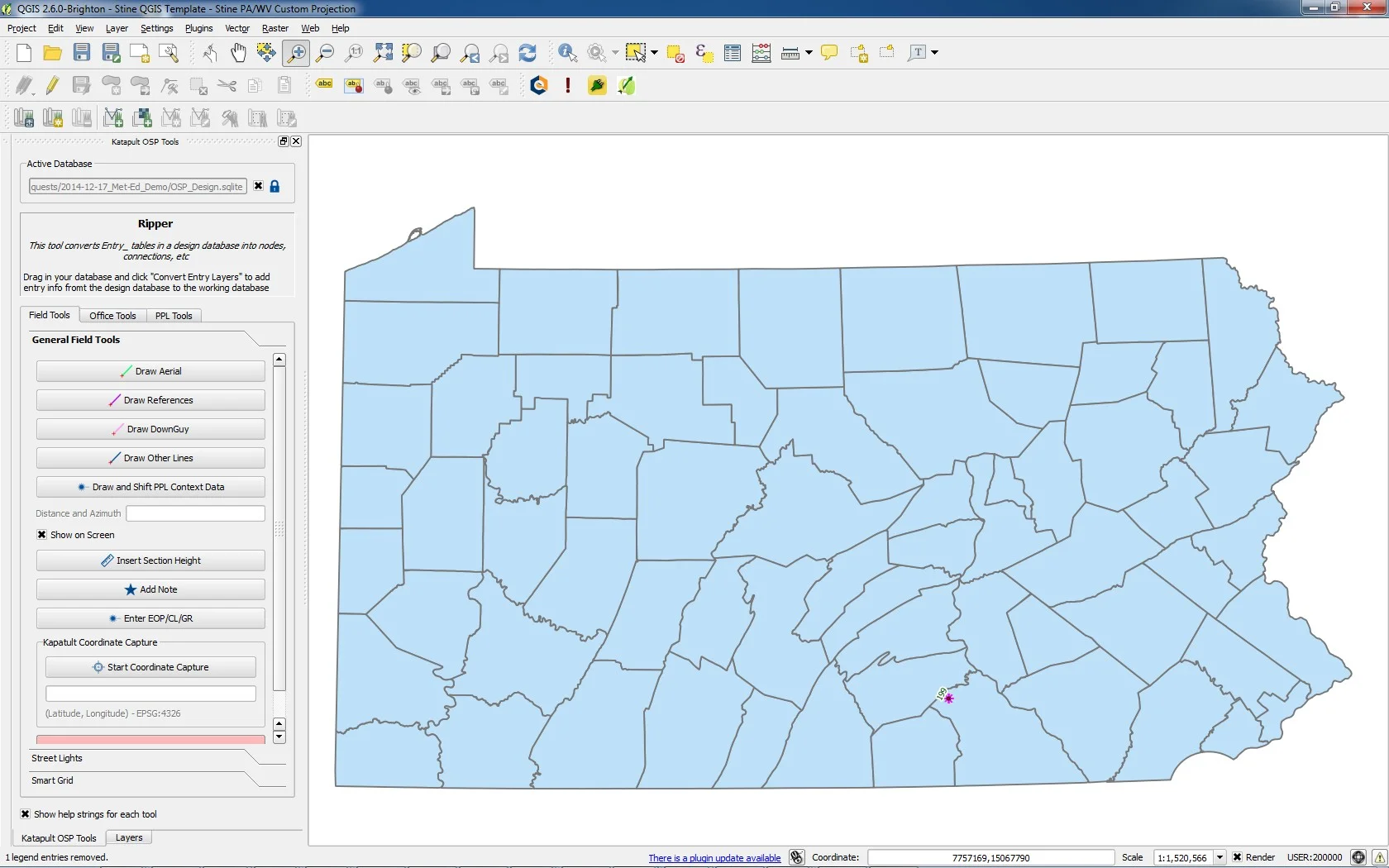The image size is (1389, 868).
Task: Click the padlock icon beside Active Database
Action: point(275,187)
